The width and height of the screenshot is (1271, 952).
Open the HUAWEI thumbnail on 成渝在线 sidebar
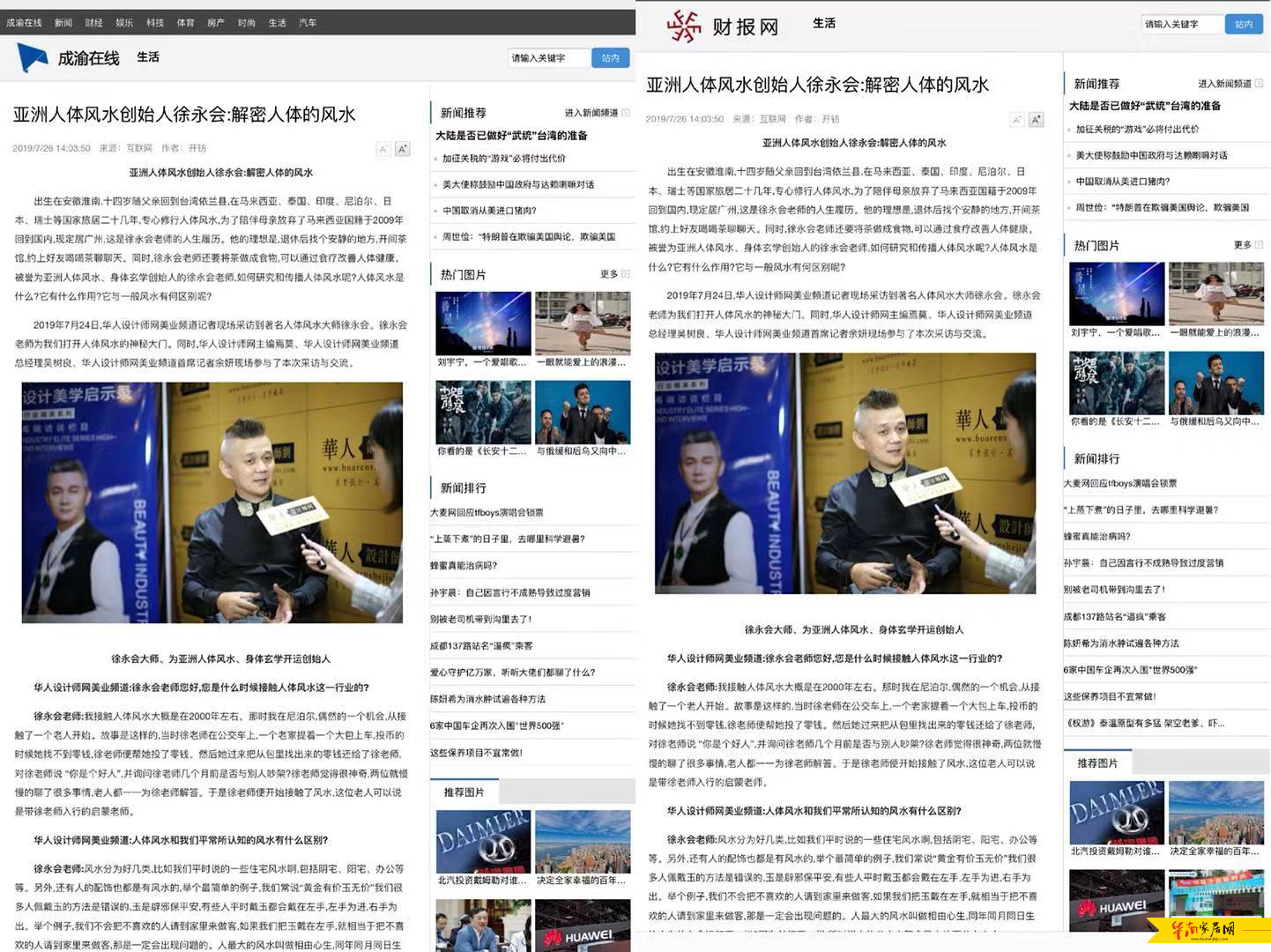coord(583,927)
